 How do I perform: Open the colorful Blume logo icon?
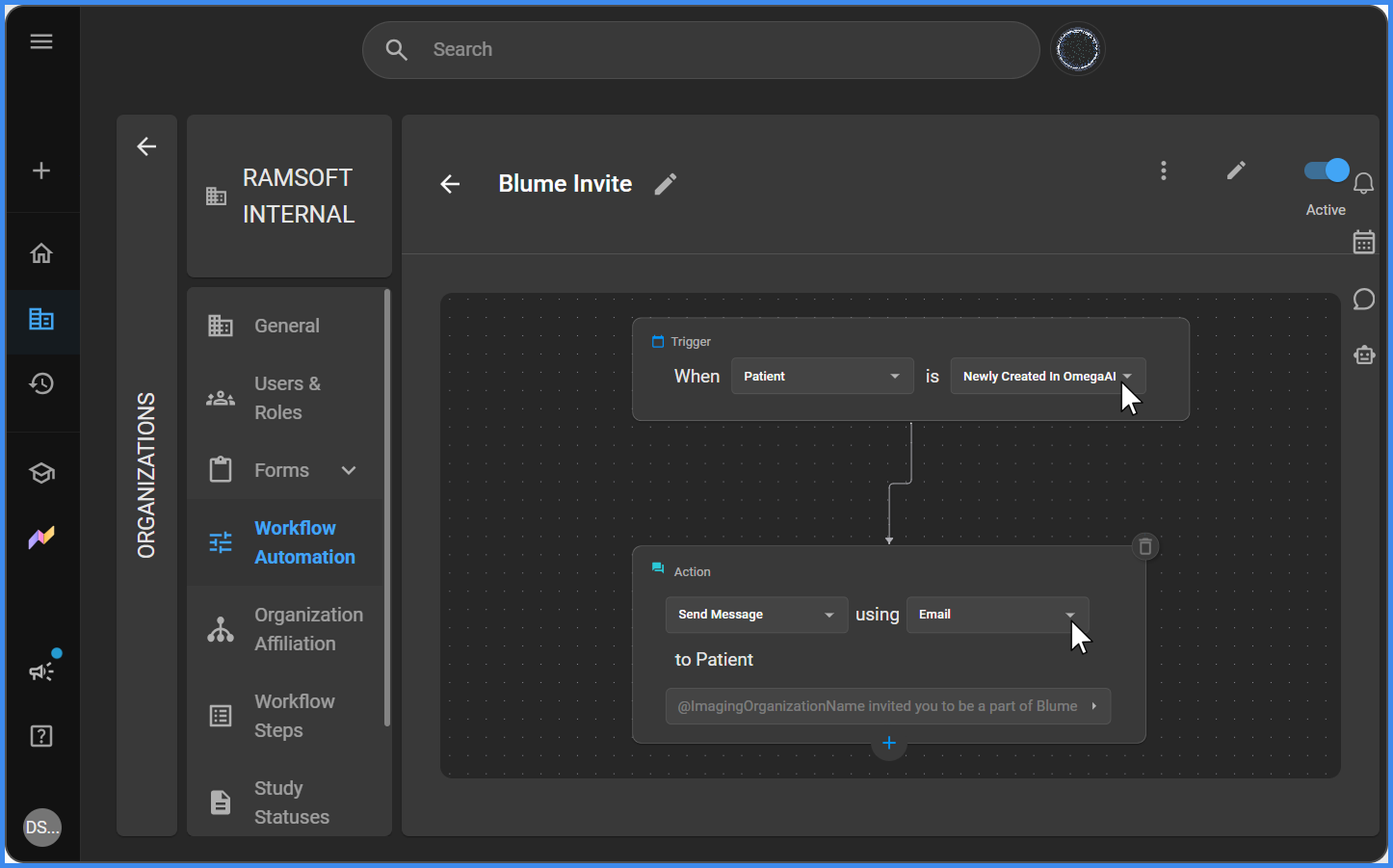41,538
